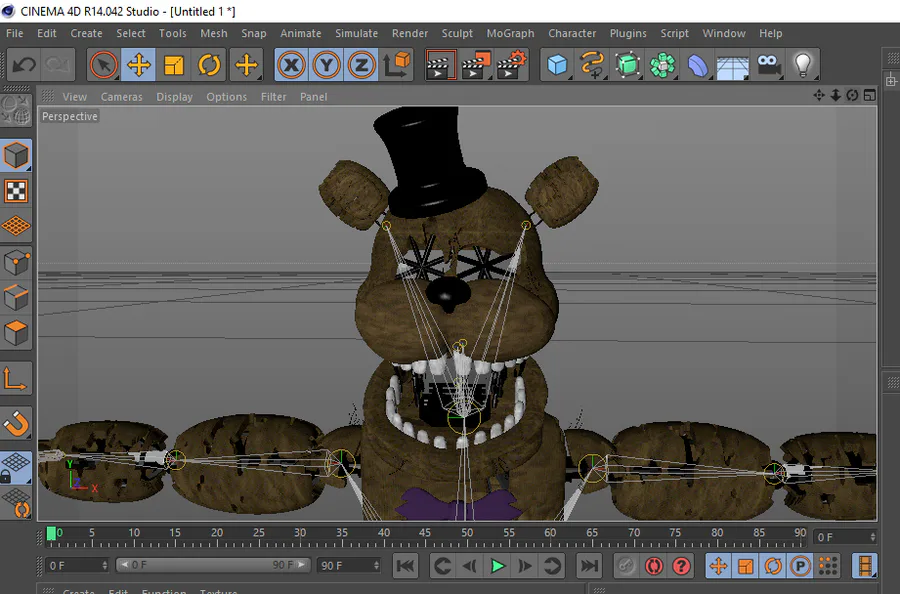Select the Scale tool in top toolbar
The image size is (900, 594).
(174, 64)
